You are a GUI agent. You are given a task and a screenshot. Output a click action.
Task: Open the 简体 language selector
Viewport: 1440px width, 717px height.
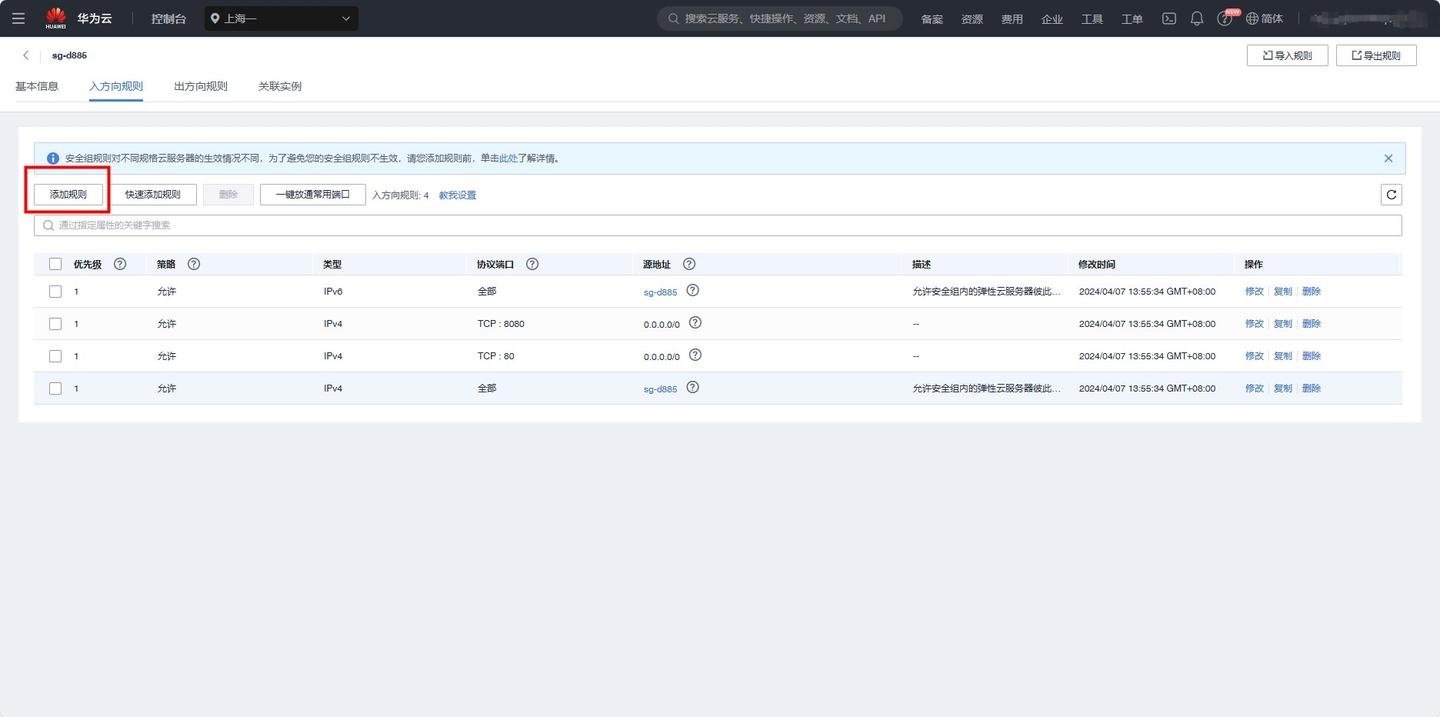pyautogui.click(x=1272, y=18)
